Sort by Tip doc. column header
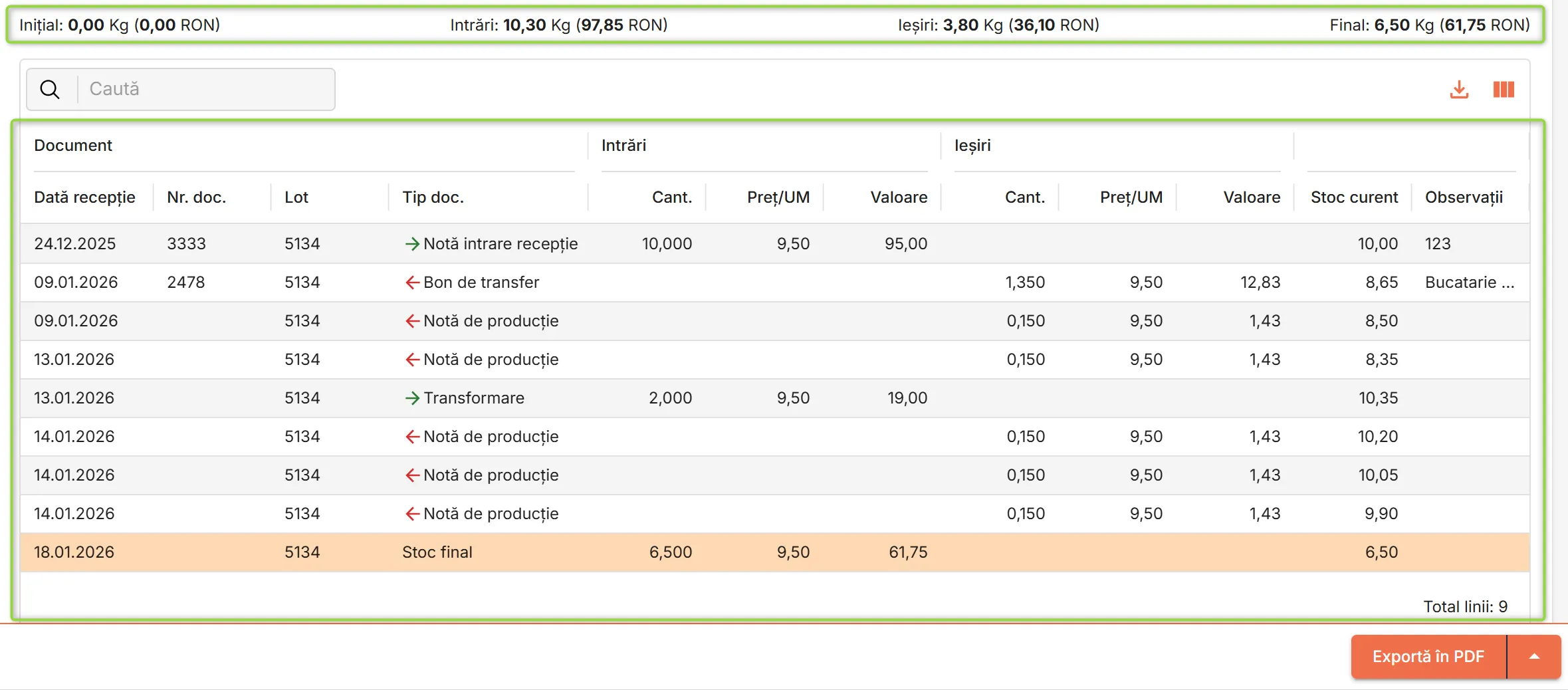Viewport: 1568px width, 690px height. point(433,197)
